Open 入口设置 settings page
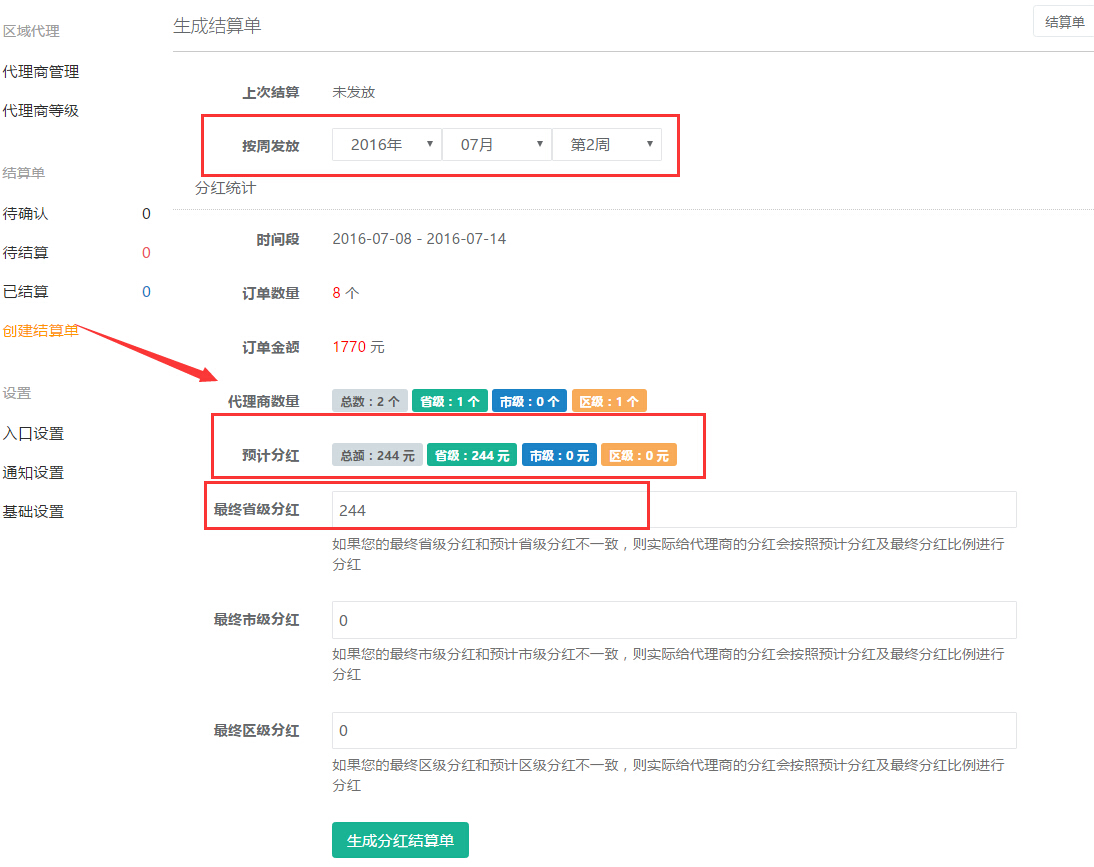 [x=33, y=433]
